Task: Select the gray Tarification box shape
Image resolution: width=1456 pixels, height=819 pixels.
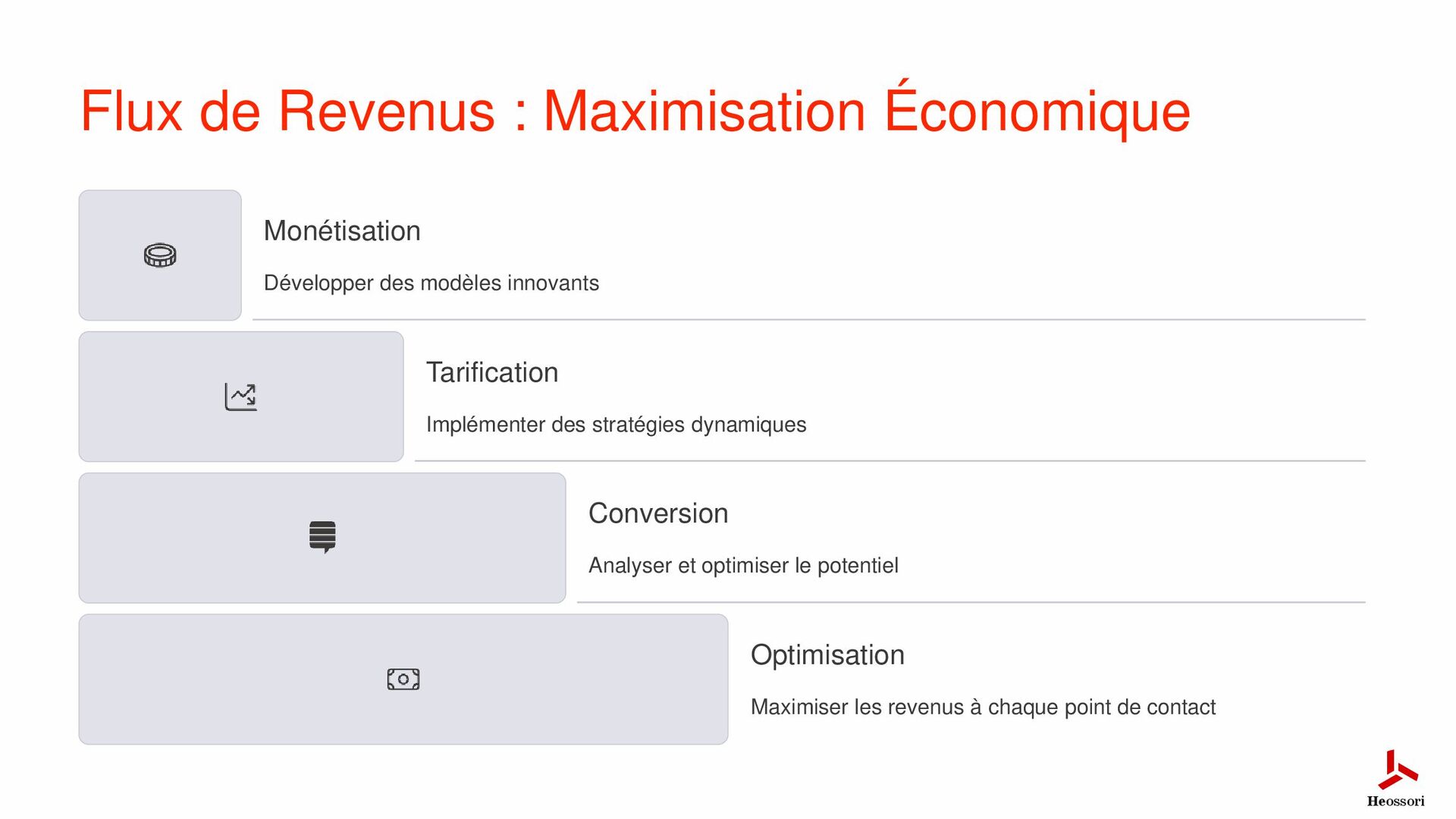Action: point(241,397)
